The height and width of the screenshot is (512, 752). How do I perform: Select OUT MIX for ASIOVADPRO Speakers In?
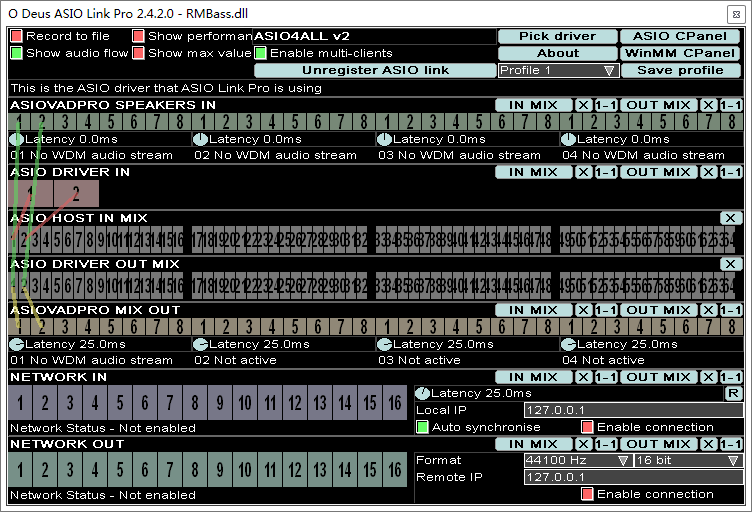click(658, 105)
